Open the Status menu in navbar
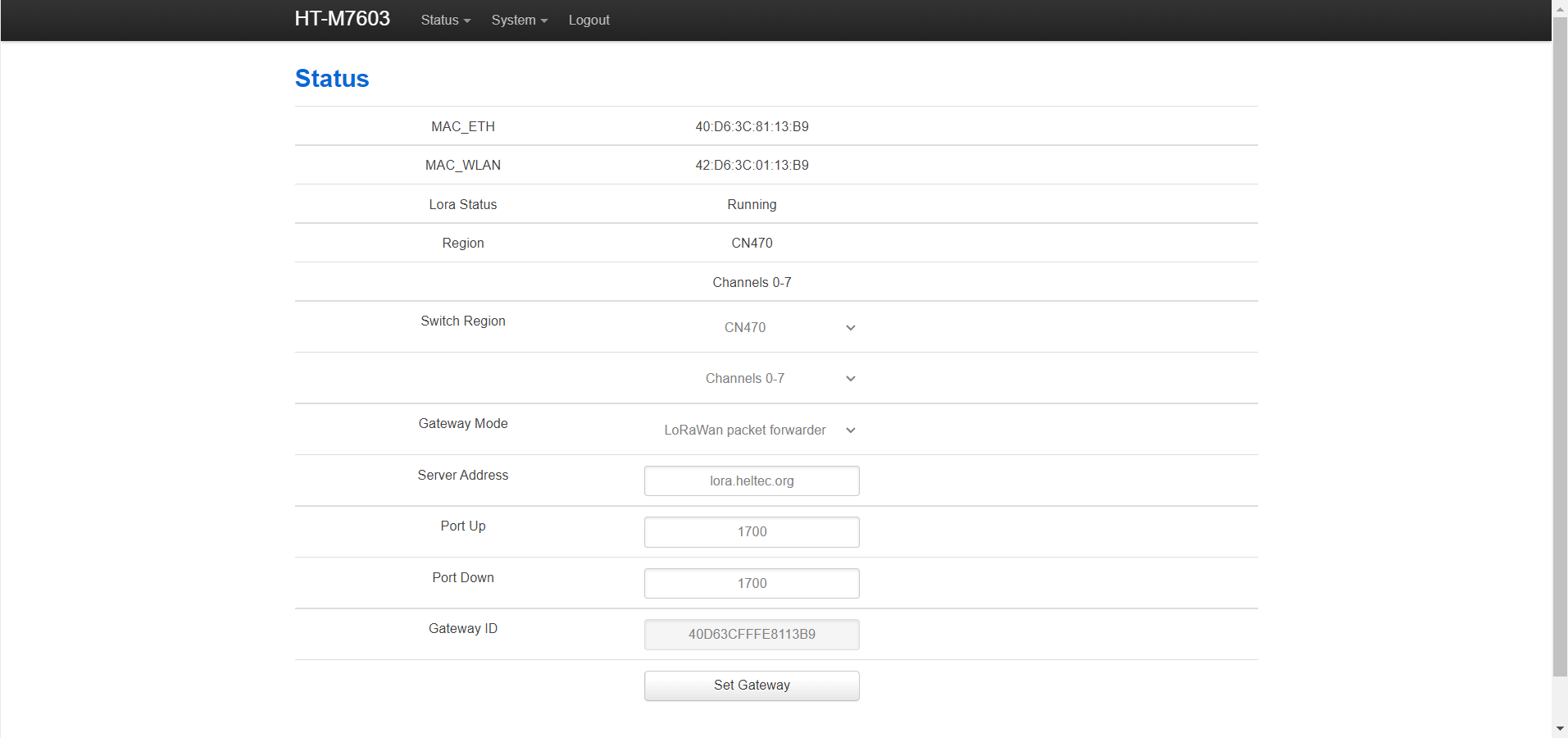This screenshot has height=738, width=1568. (445, 20)
